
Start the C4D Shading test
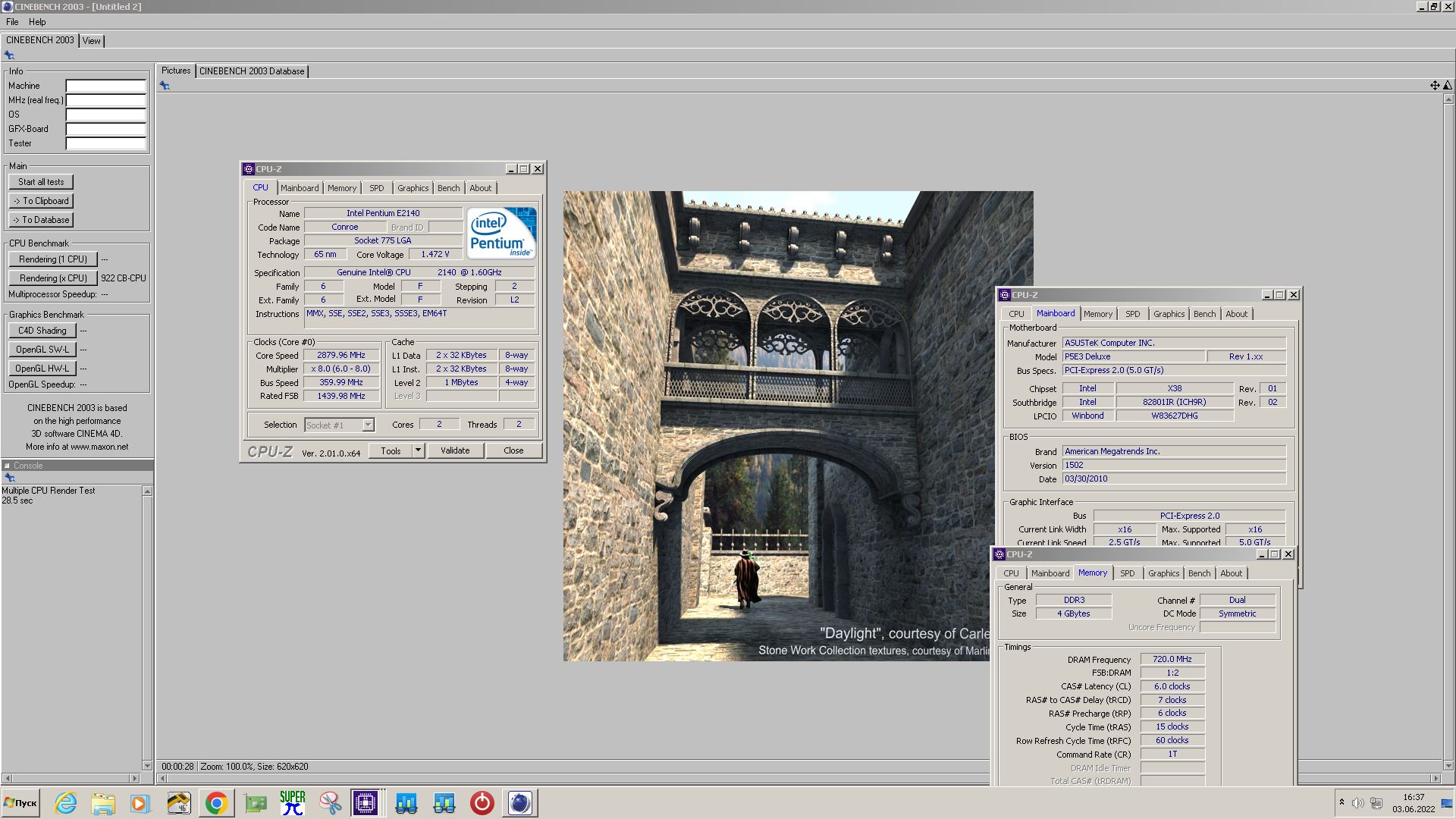click(42, 331)
